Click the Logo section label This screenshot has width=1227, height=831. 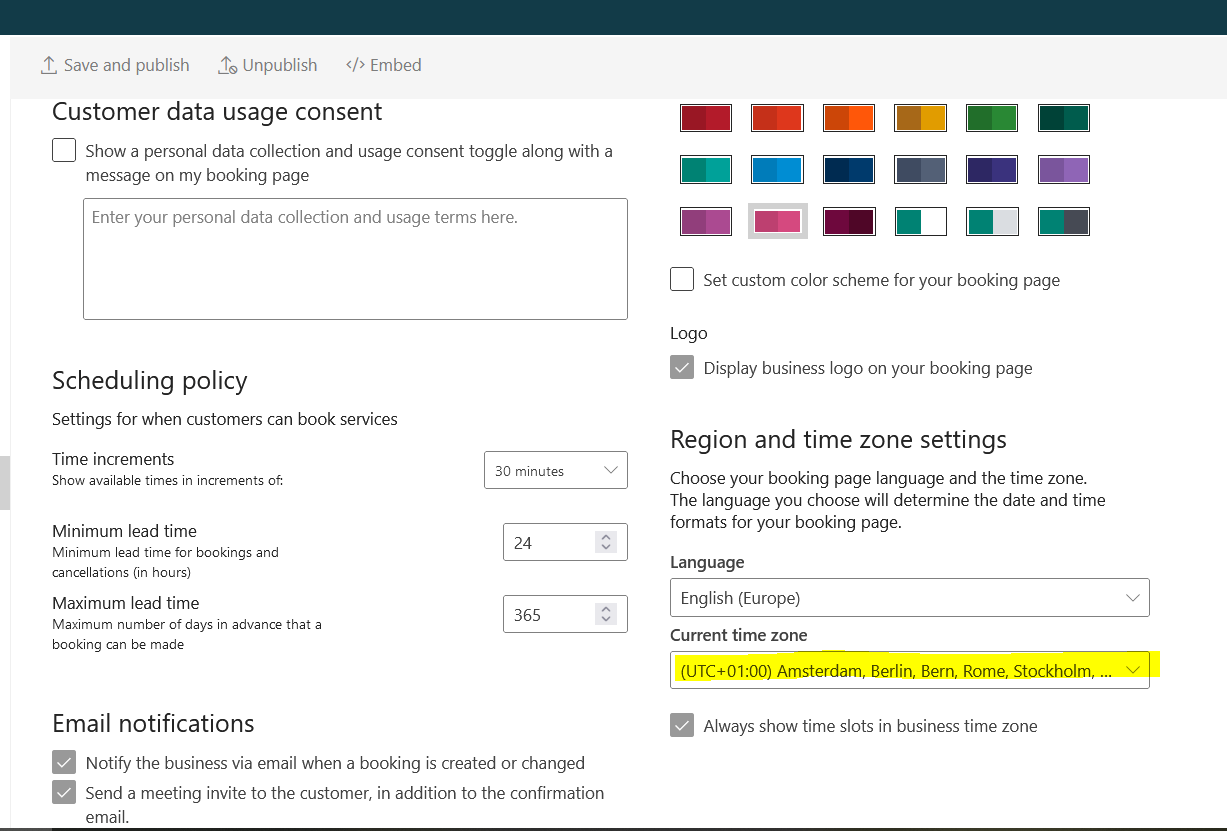point(689,333)
